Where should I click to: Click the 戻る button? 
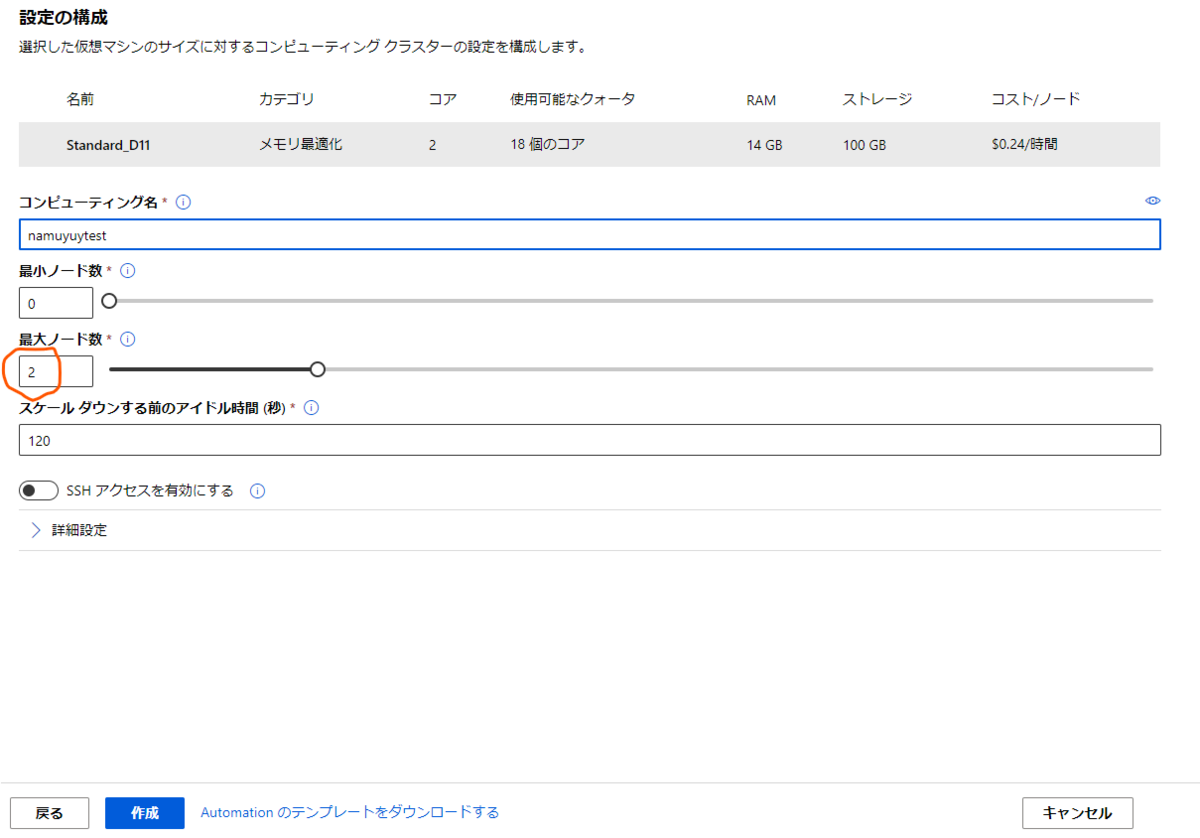(49, 812)
